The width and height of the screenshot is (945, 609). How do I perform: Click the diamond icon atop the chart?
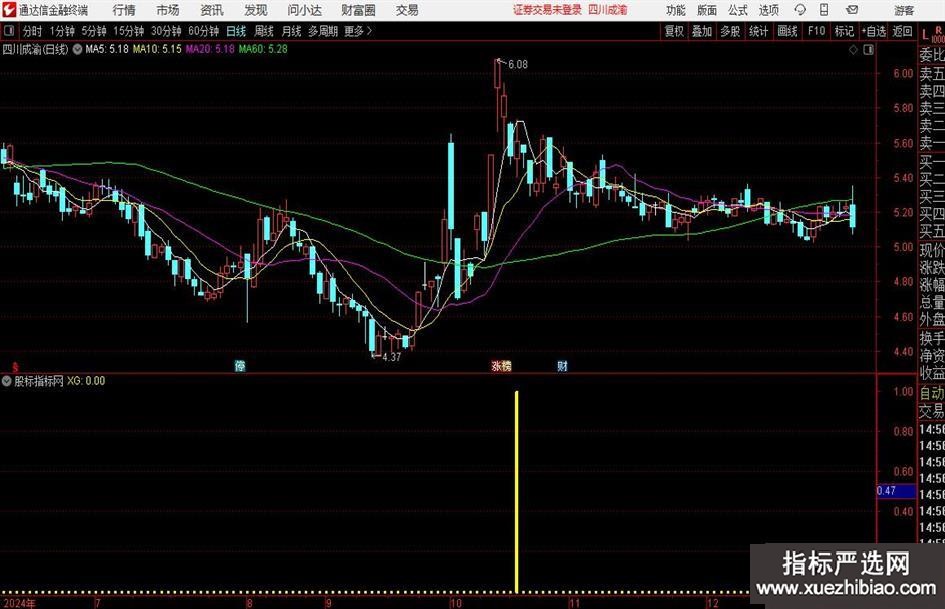[x=853, y=50]
